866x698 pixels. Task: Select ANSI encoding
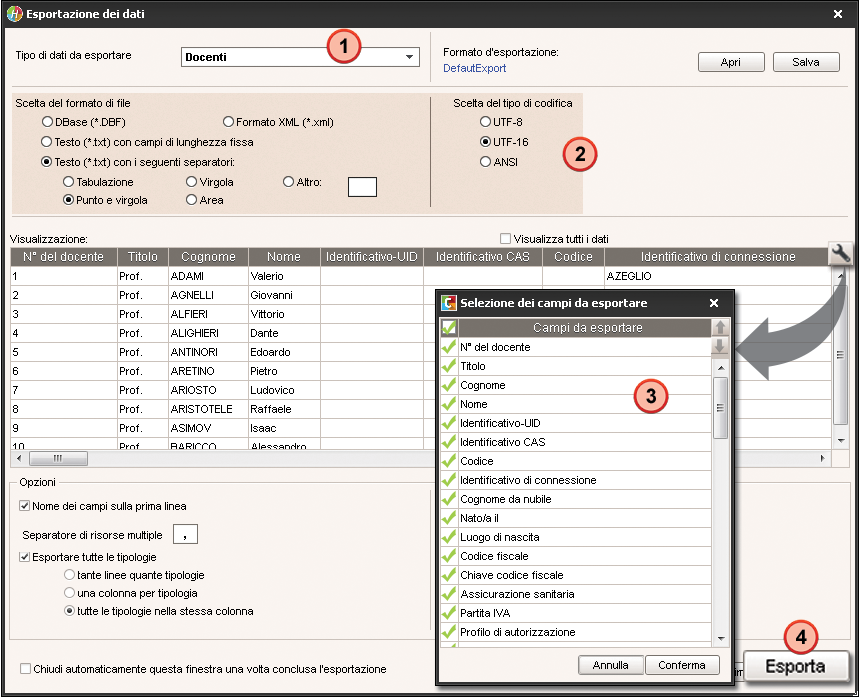pyautogui.click(x=485, y=162)
